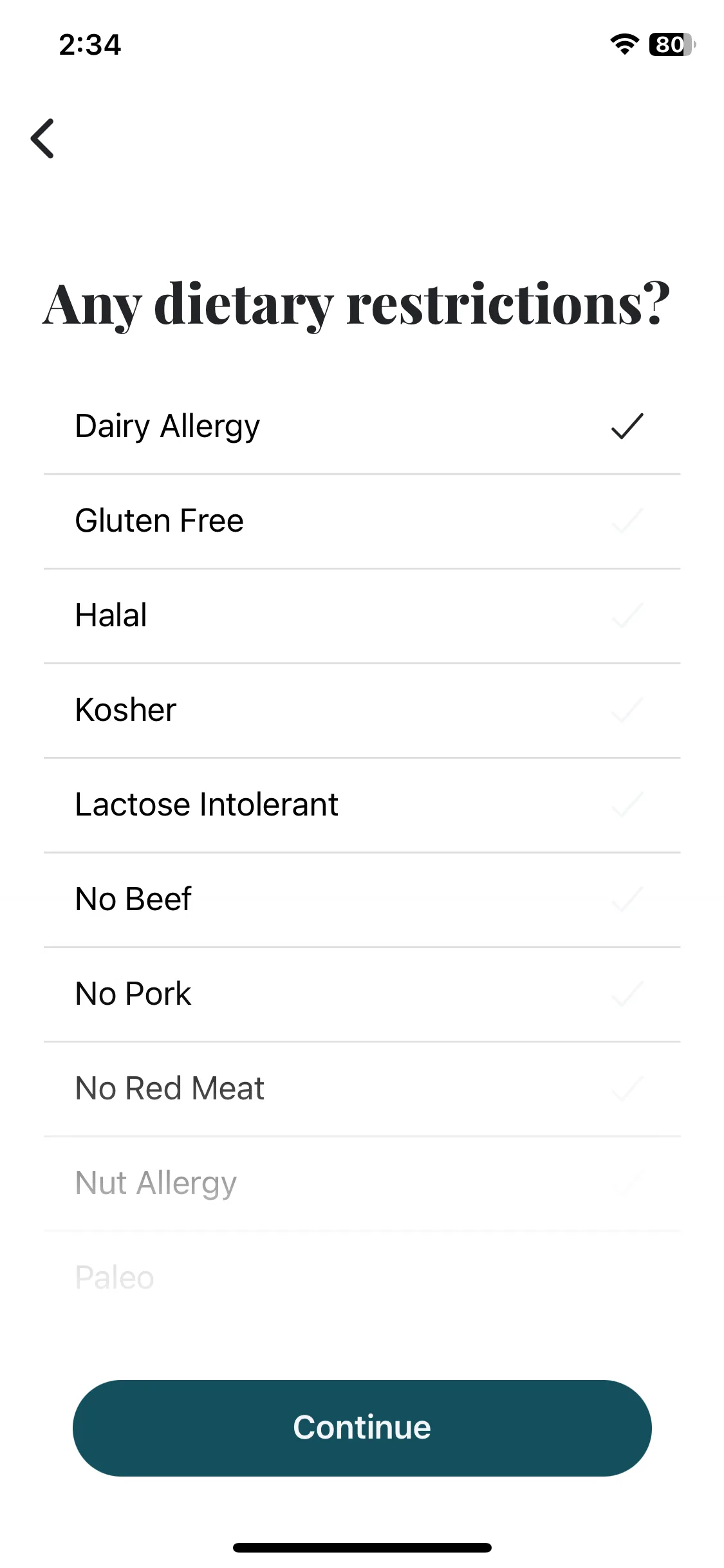This screenshot has height=1568, width=724.
Task: Choose the Kosher label
Action: point(125,710)
